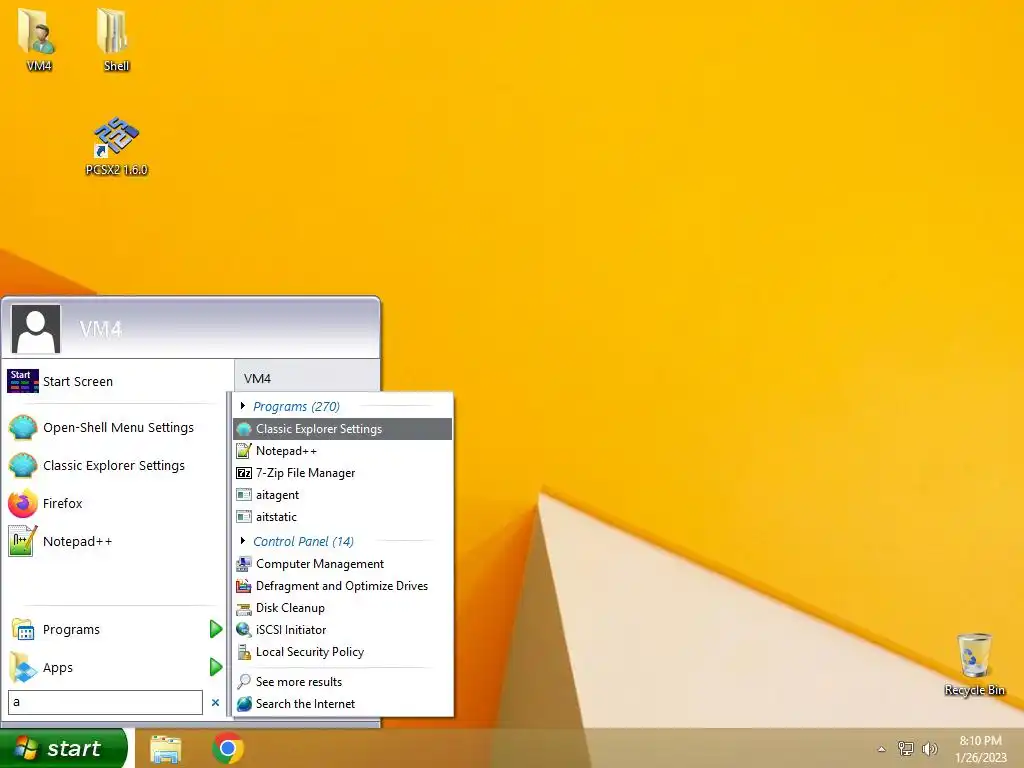The image size is (1024, 768).
Task: Click the Computer Management result icon
Action: (x=244, y=564)
